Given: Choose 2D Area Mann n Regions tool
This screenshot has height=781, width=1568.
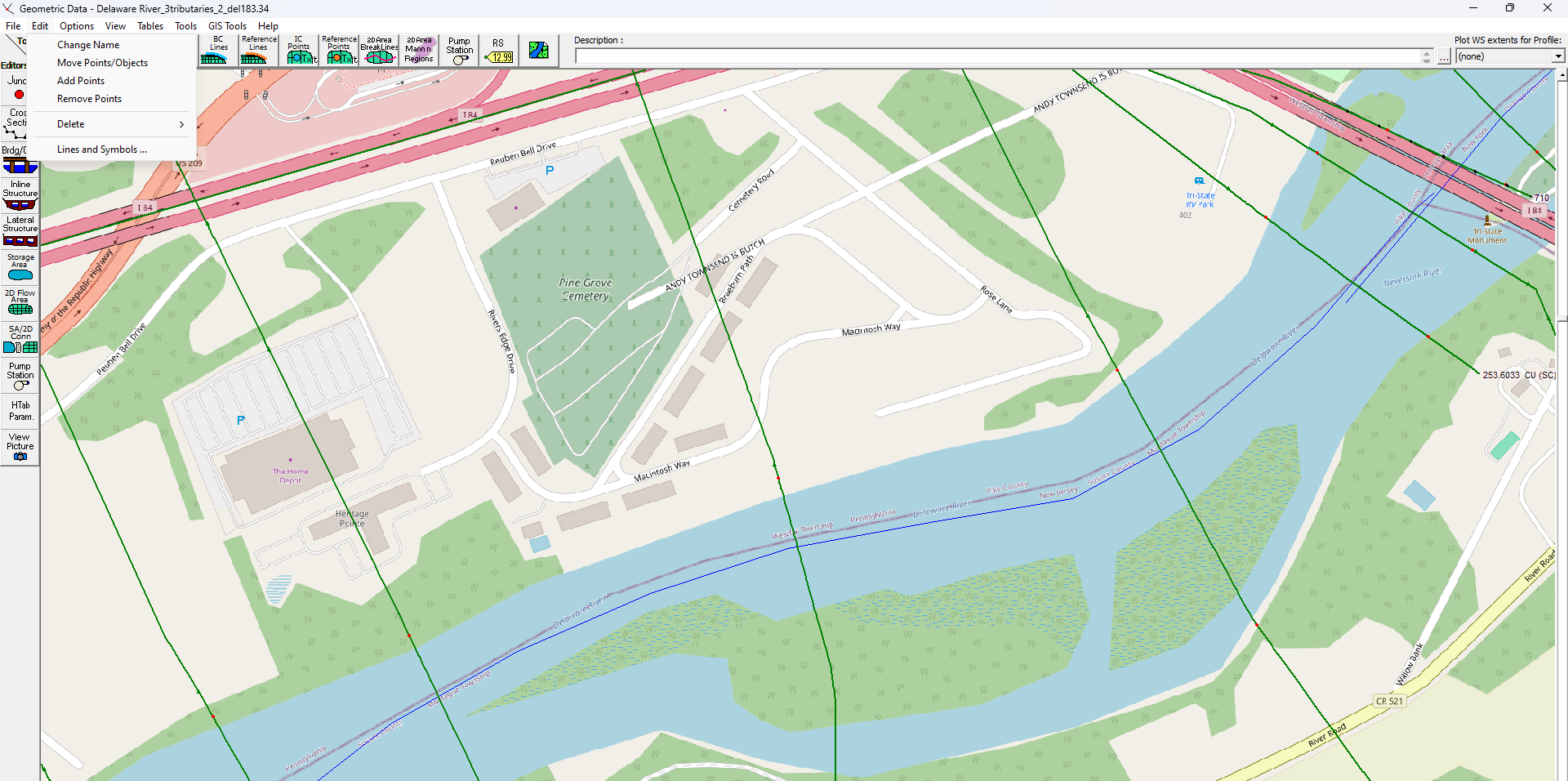Looking at the screenshot, I should [x=419, y=50].
